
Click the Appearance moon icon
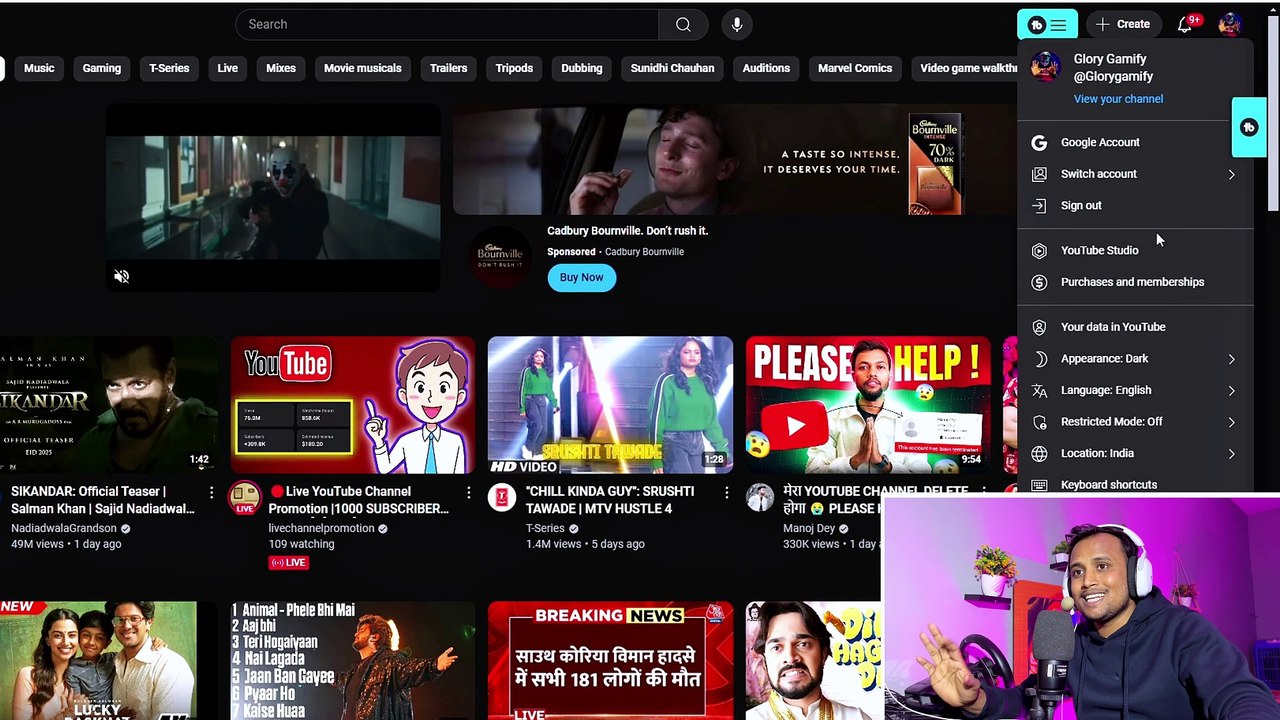1039,358
